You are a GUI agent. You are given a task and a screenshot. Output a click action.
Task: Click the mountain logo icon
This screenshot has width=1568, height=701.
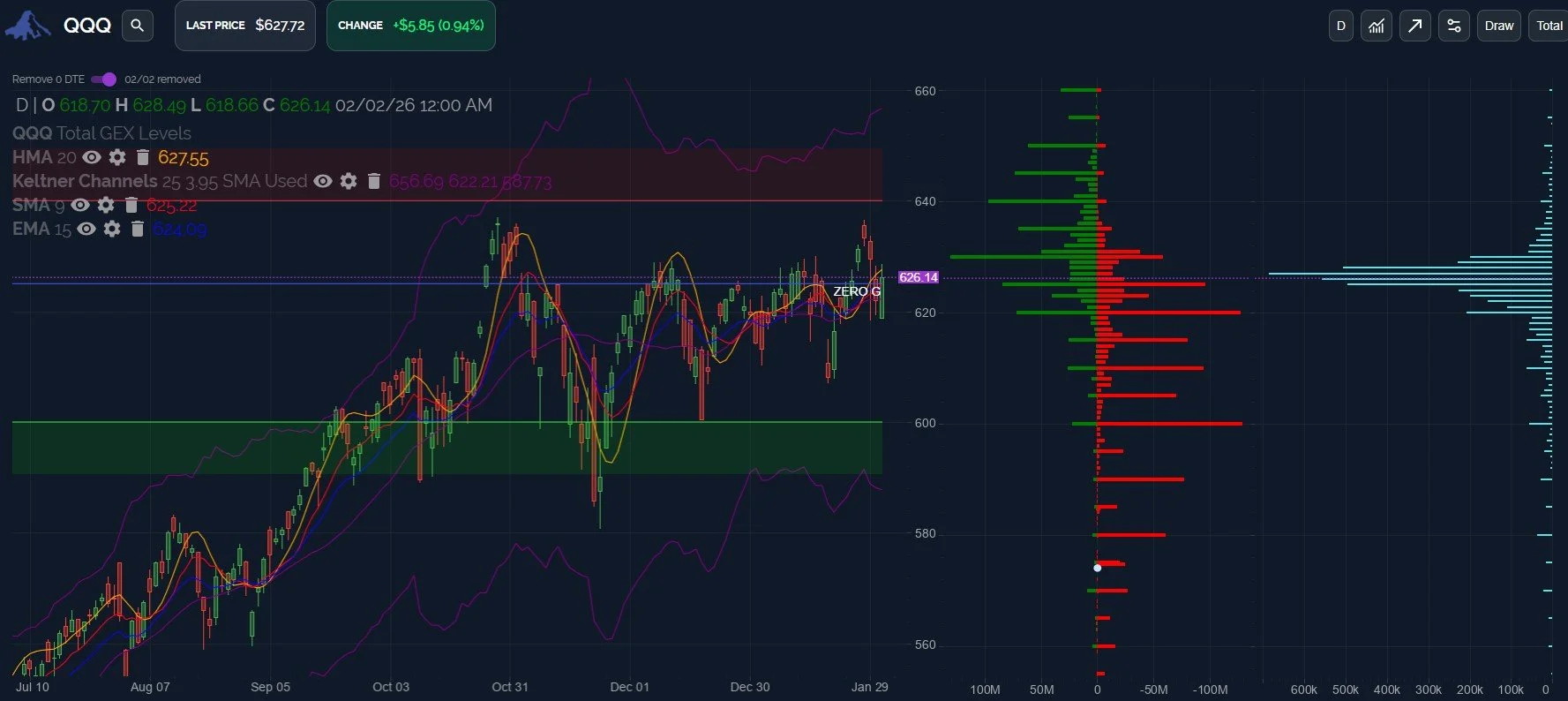(x=27, y=26)
